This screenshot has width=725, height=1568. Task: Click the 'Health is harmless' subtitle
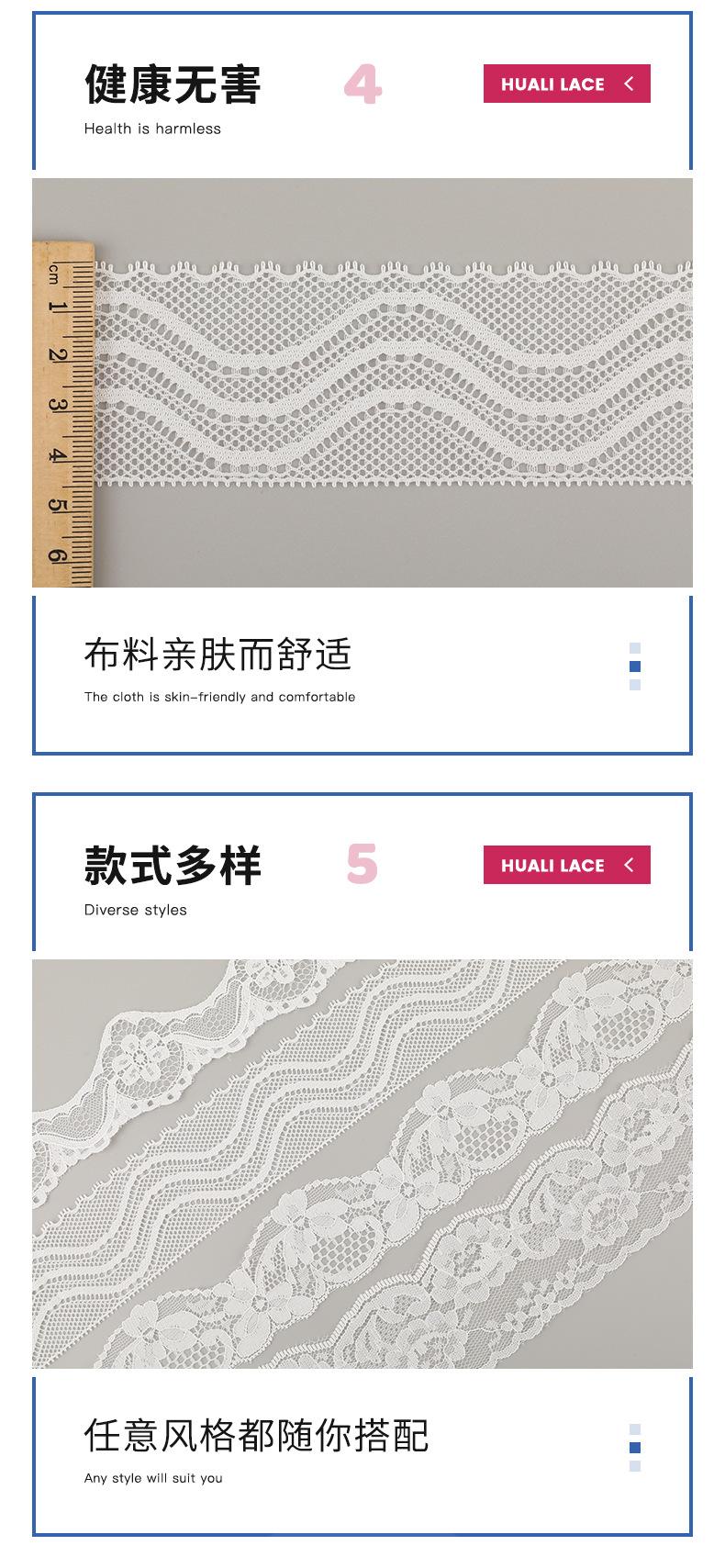tap(152, 129)
